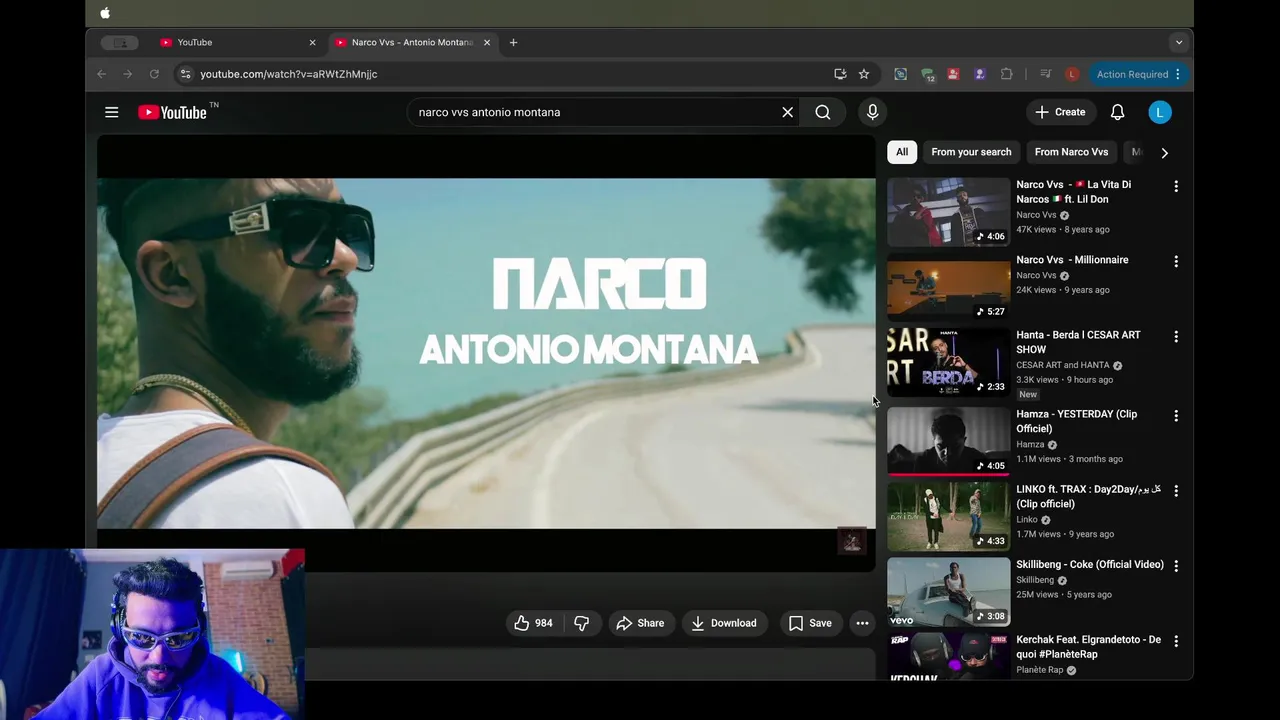
Task: Bookmark this page with the star icon
Action: 864,74
